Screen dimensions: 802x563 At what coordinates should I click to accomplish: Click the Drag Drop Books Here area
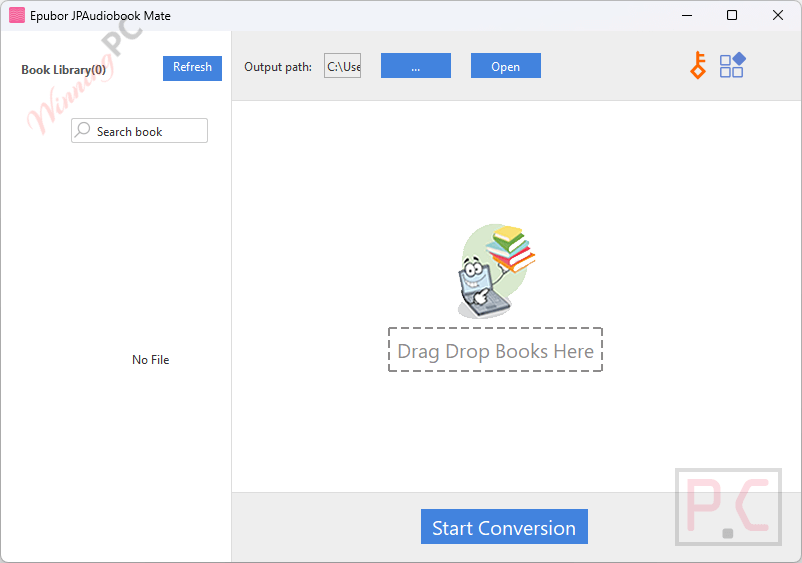(495, 350)
